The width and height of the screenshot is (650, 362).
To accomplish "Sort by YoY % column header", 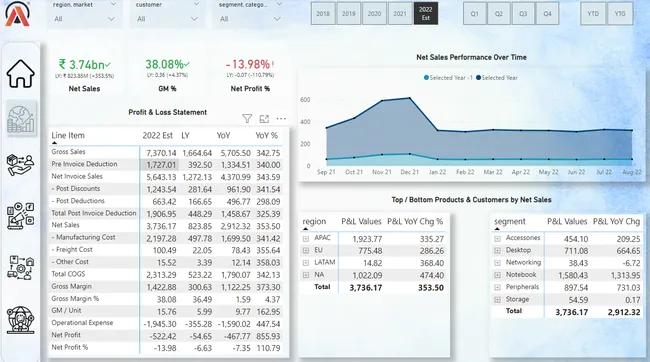I will coord(267,135).
